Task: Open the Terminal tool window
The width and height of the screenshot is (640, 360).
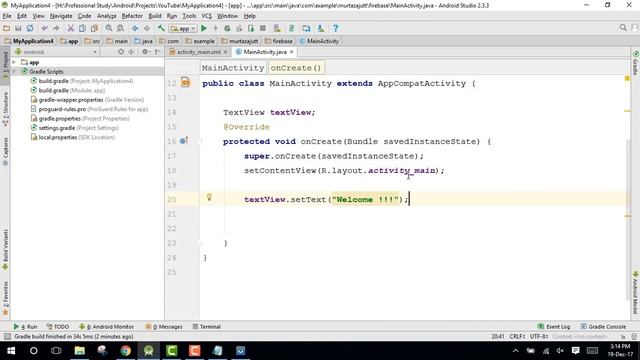Action: pyautogui.click(x=207, y=327)
